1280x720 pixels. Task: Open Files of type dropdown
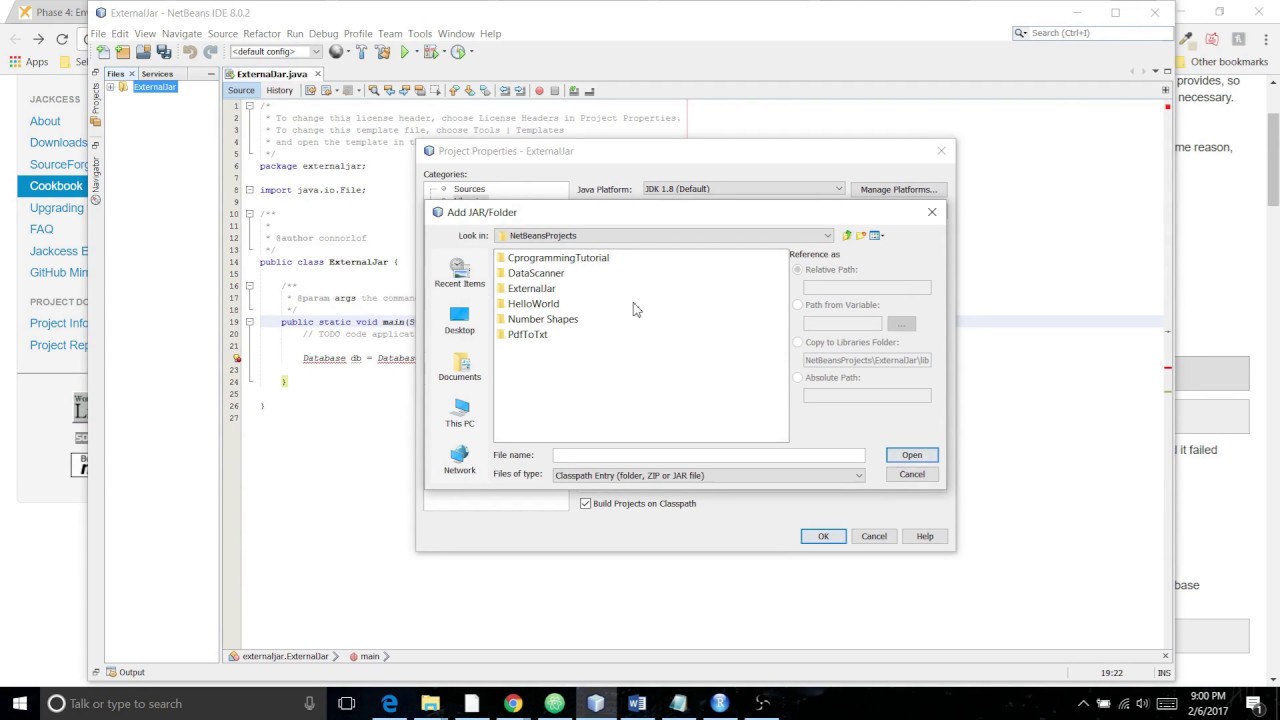[709, 476]
